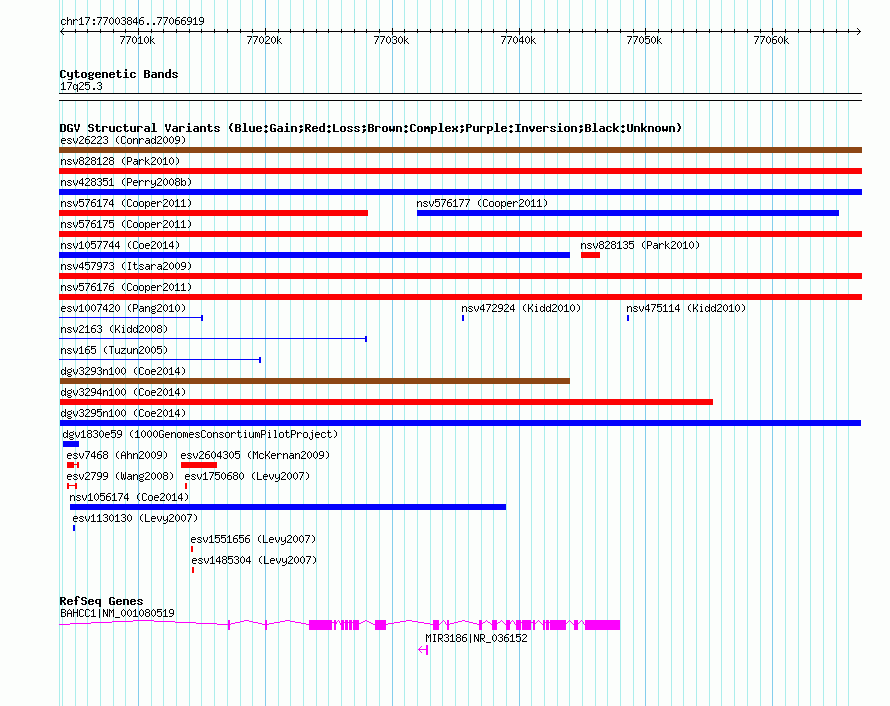Select esv1007420 (Pang2010) thin blue line

click(x=131, y=318)
